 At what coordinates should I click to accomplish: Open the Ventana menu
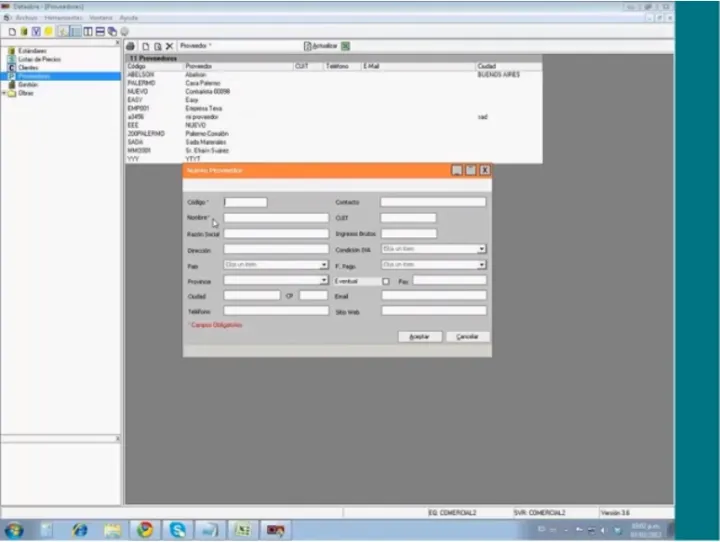(x=101, y=19)
